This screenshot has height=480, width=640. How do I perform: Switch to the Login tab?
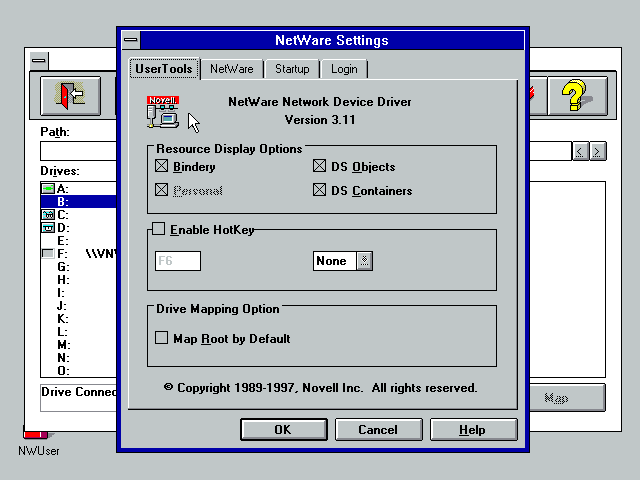tap(344, 69)
